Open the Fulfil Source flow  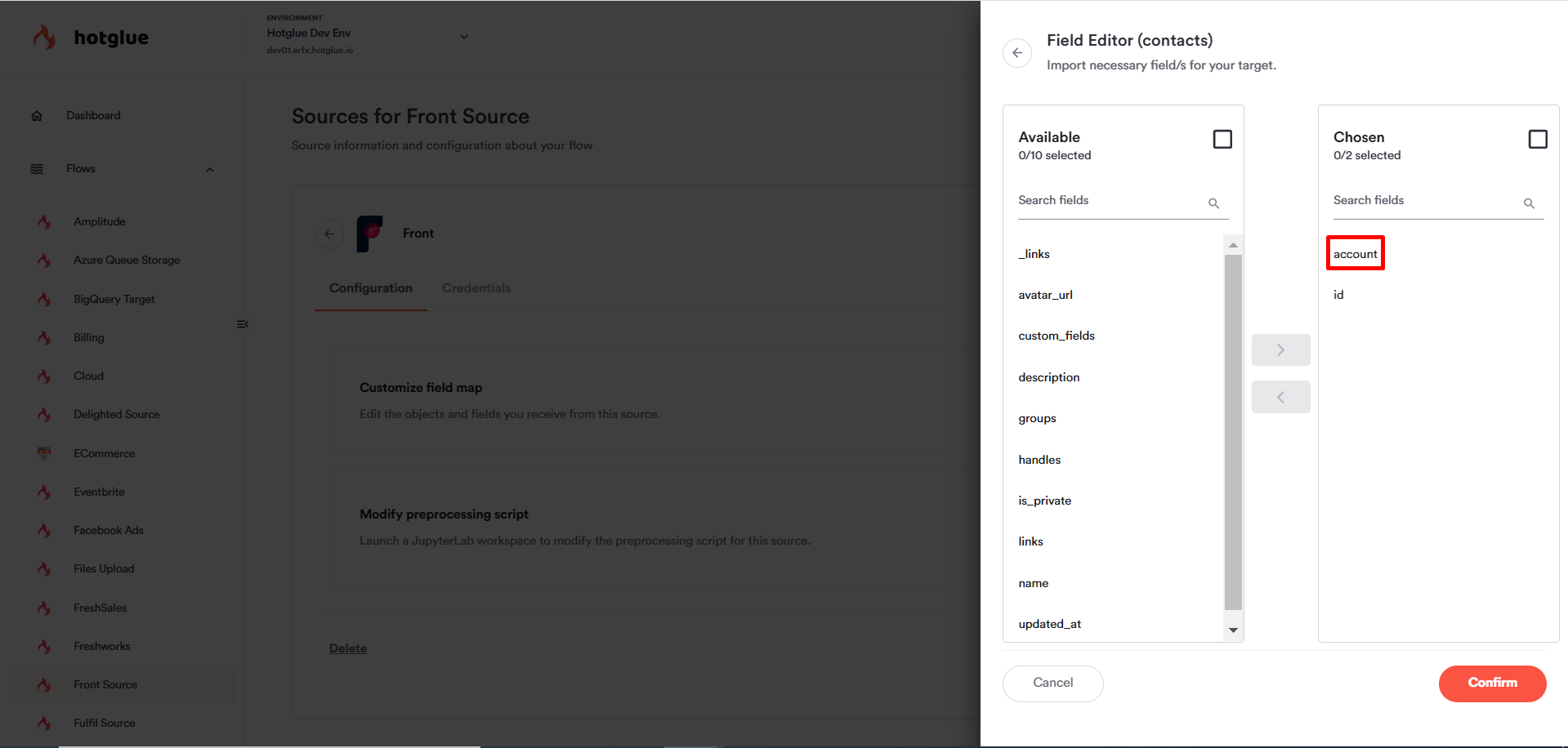(x=105, y=724)
